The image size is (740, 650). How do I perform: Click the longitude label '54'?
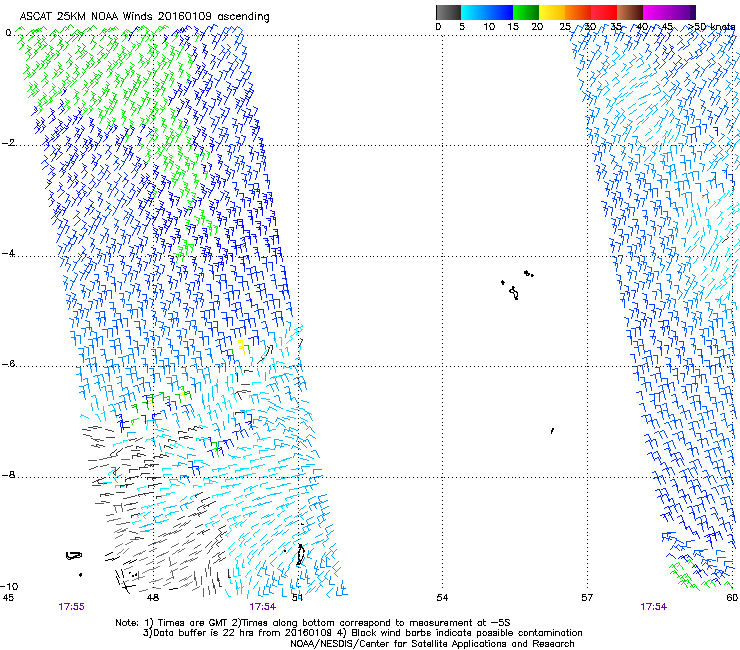442,598
